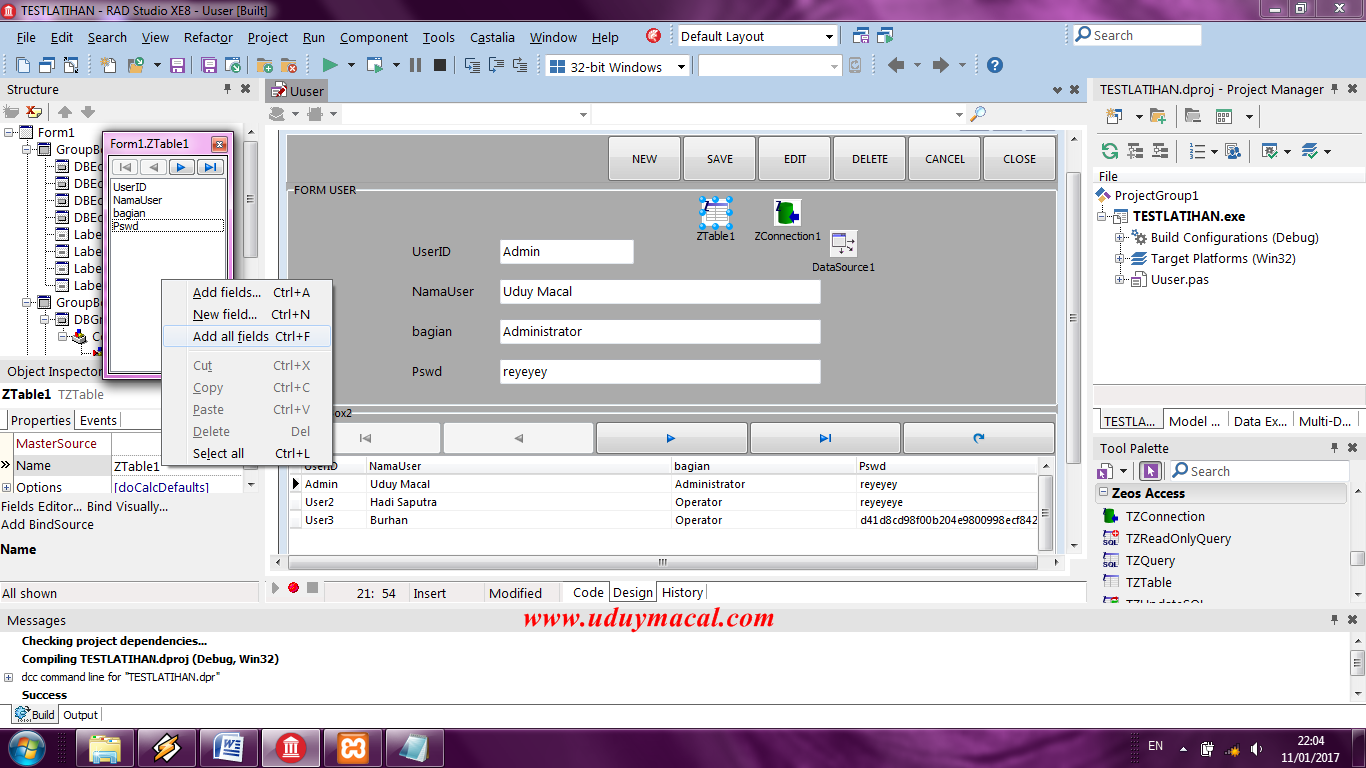
Task: Click the Add BindSource link
Action: click(47, 524)
